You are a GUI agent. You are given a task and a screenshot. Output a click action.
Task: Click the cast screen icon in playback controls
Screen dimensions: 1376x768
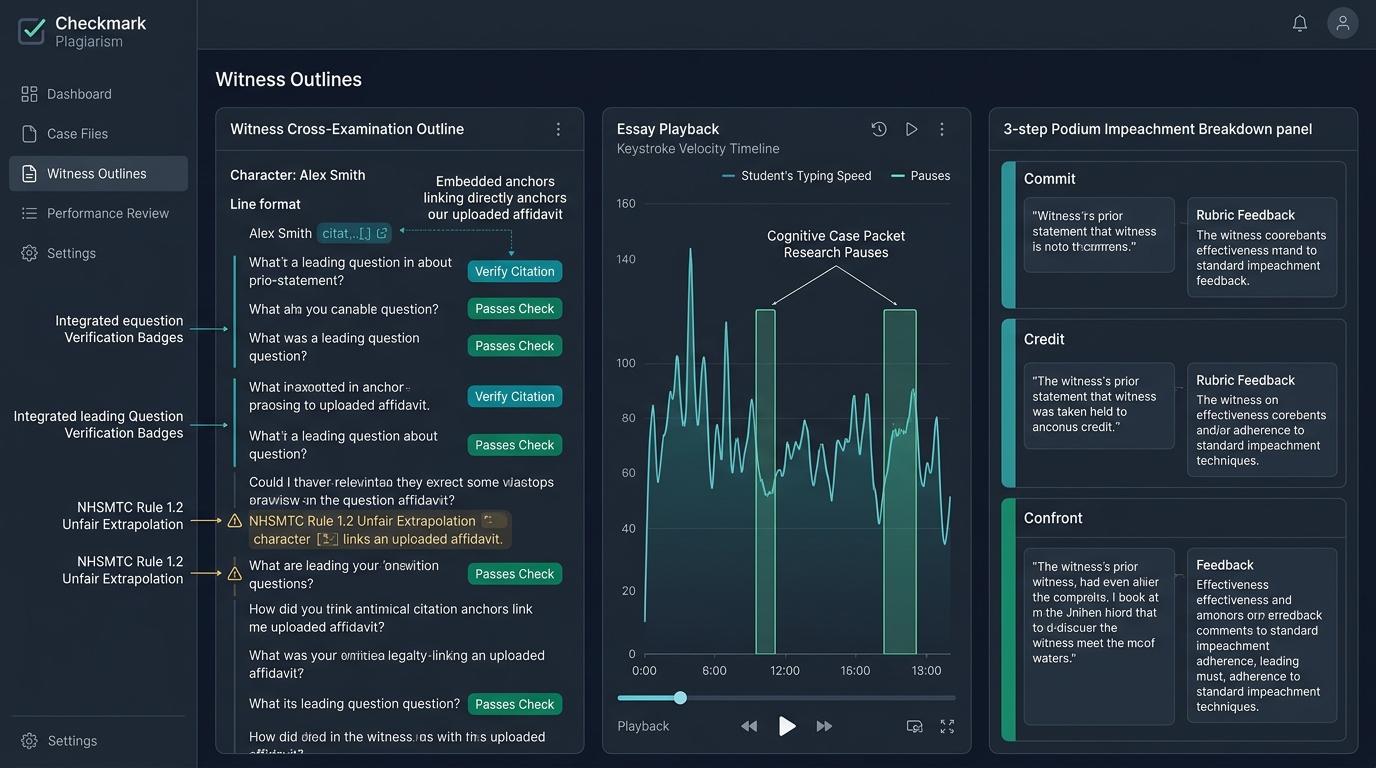(914, 727)
